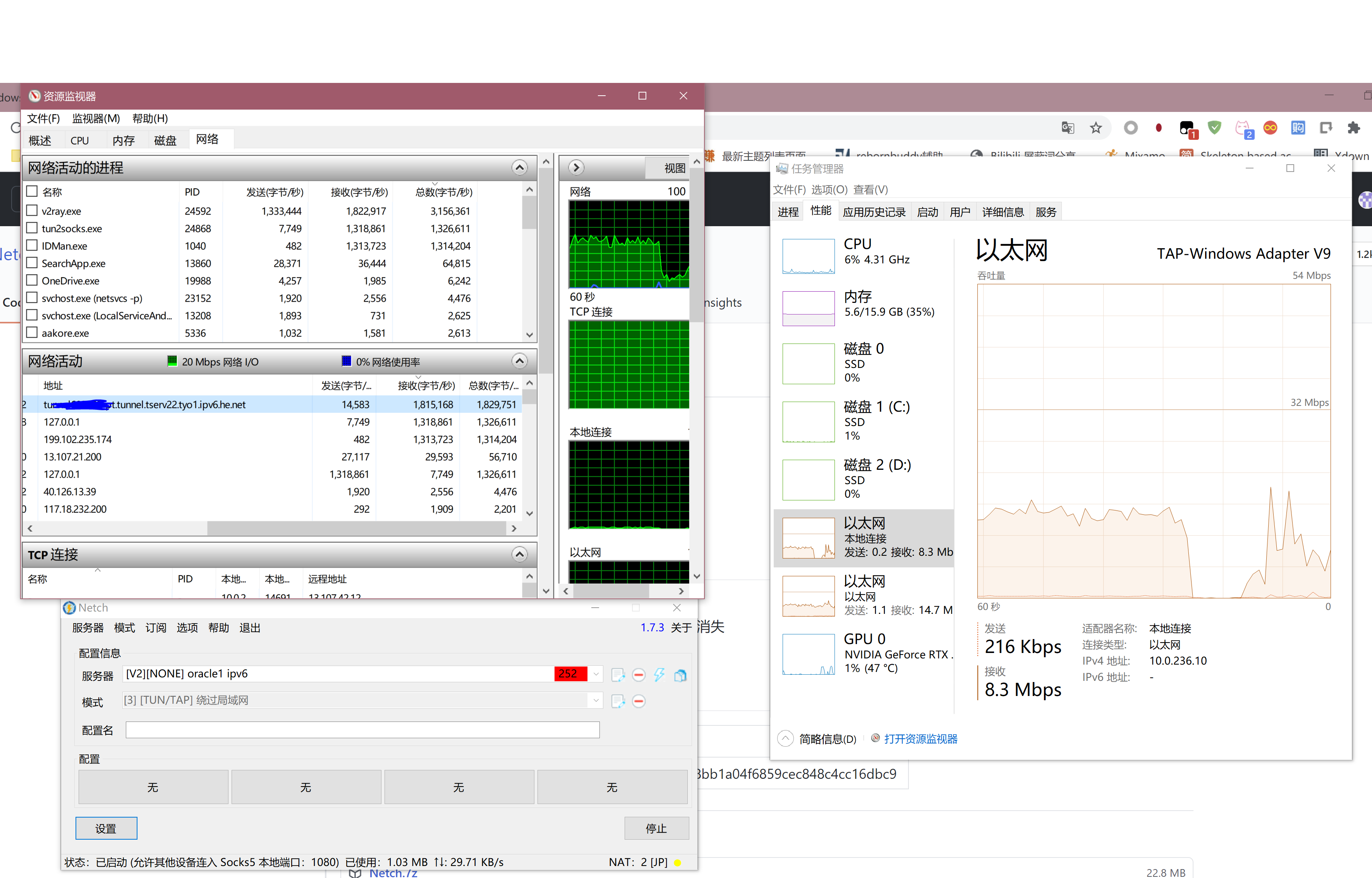This screenshot has height=878, width=1372.
Task: Open the green shield extension in browser toolbar
Action: click(x=1214, y=128)
